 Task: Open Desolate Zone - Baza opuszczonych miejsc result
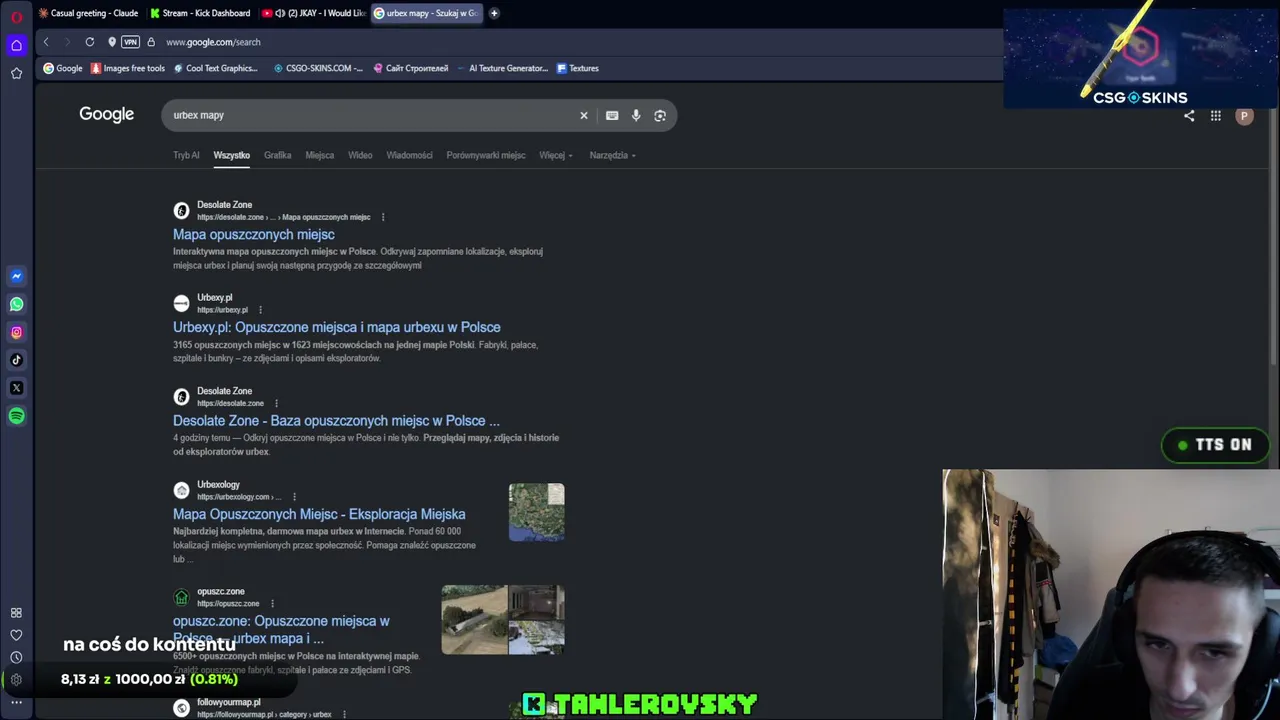[336, 421]
